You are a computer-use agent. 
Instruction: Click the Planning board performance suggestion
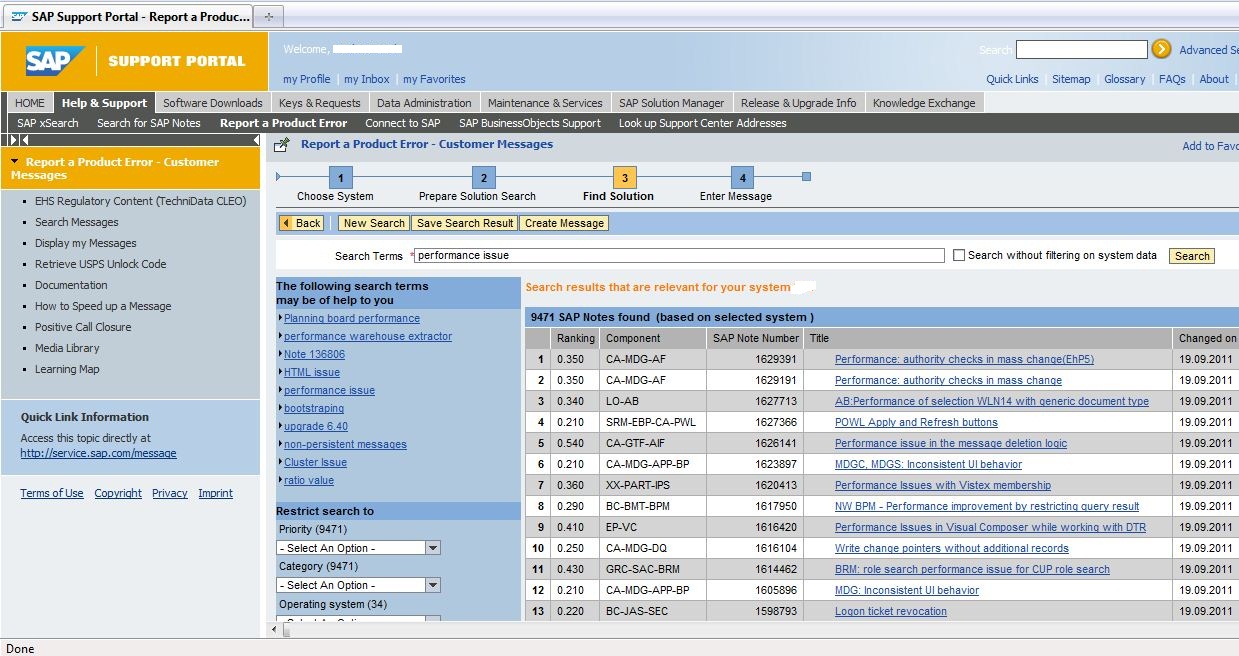pos(352,318)
